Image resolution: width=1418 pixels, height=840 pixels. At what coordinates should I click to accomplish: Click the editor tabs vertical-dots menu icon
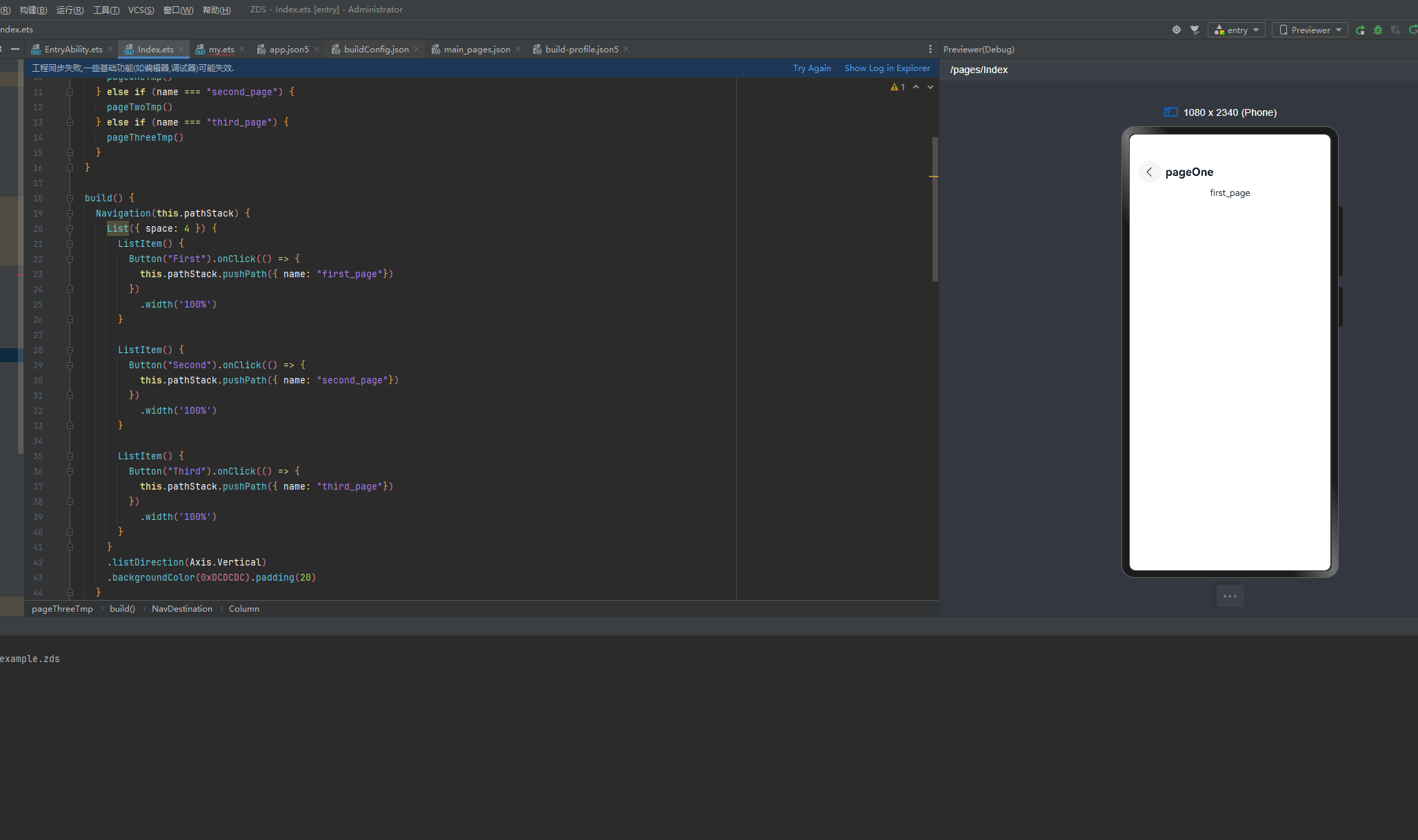coord(930,49)
